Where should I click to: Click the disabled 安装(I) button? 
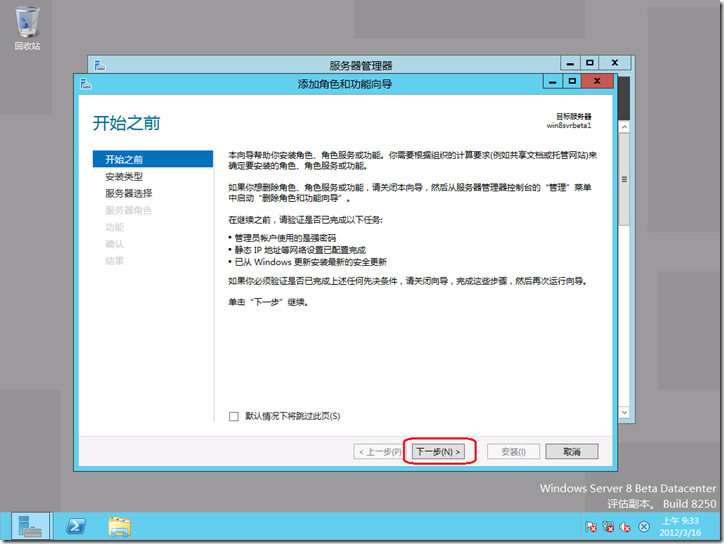pyautogui.click(x=513, y=452)
